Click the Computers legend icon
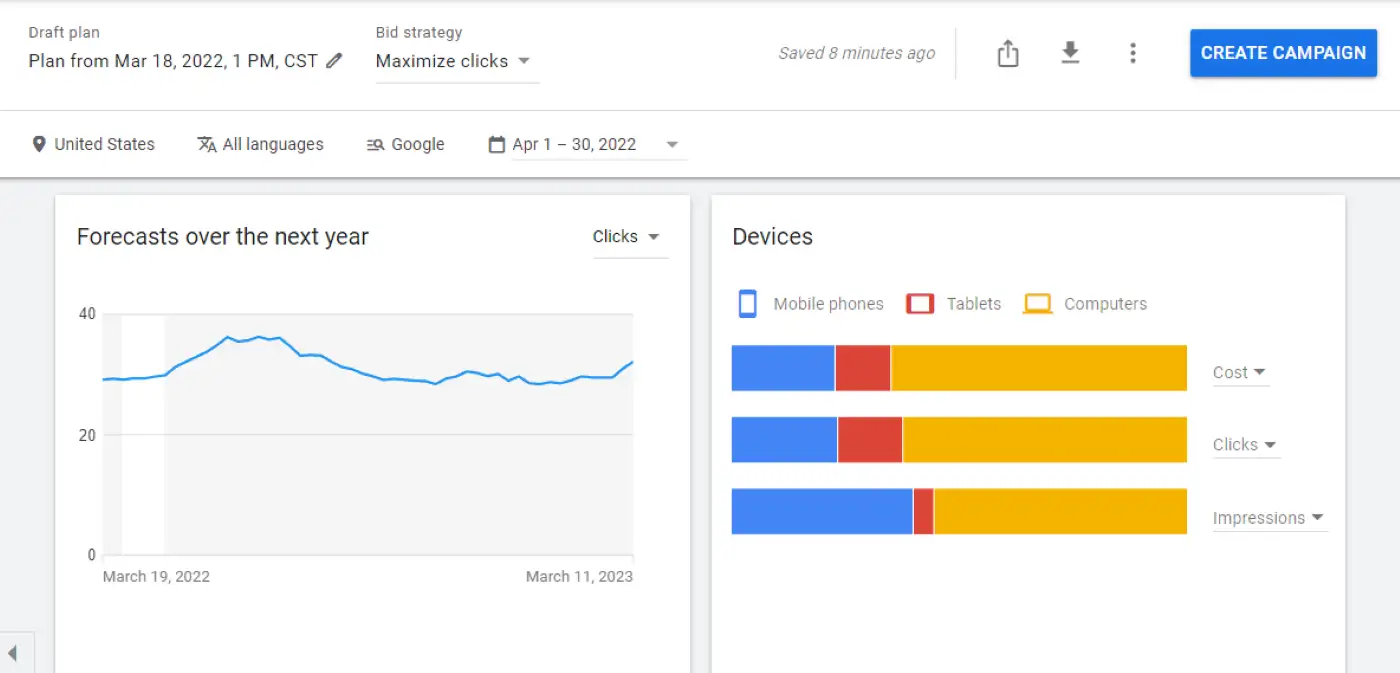1400x673 pixels. coord(1038,304)
